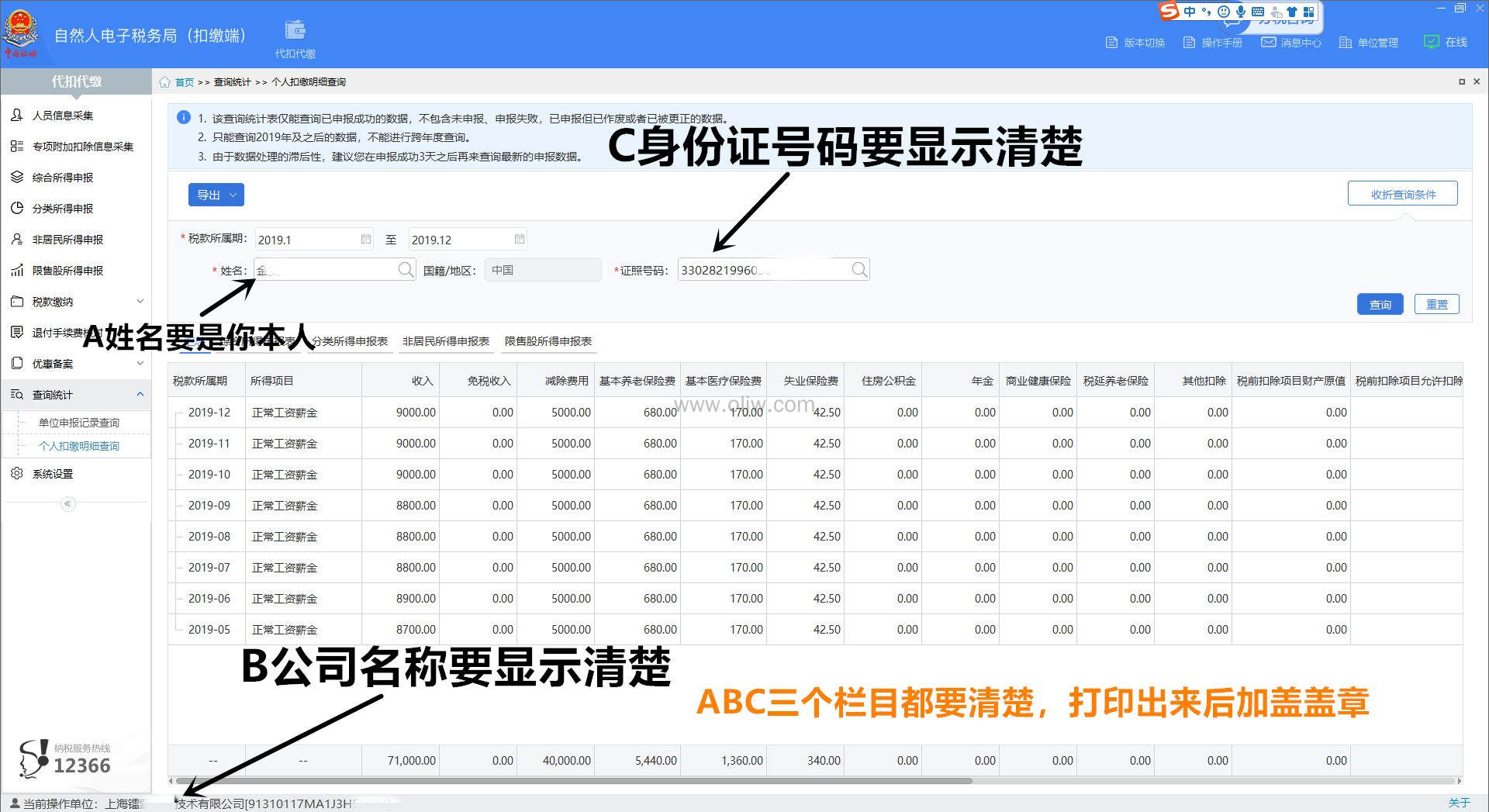Open calendar picker for end period 2019.12
1489x812 pixels.
520,240
